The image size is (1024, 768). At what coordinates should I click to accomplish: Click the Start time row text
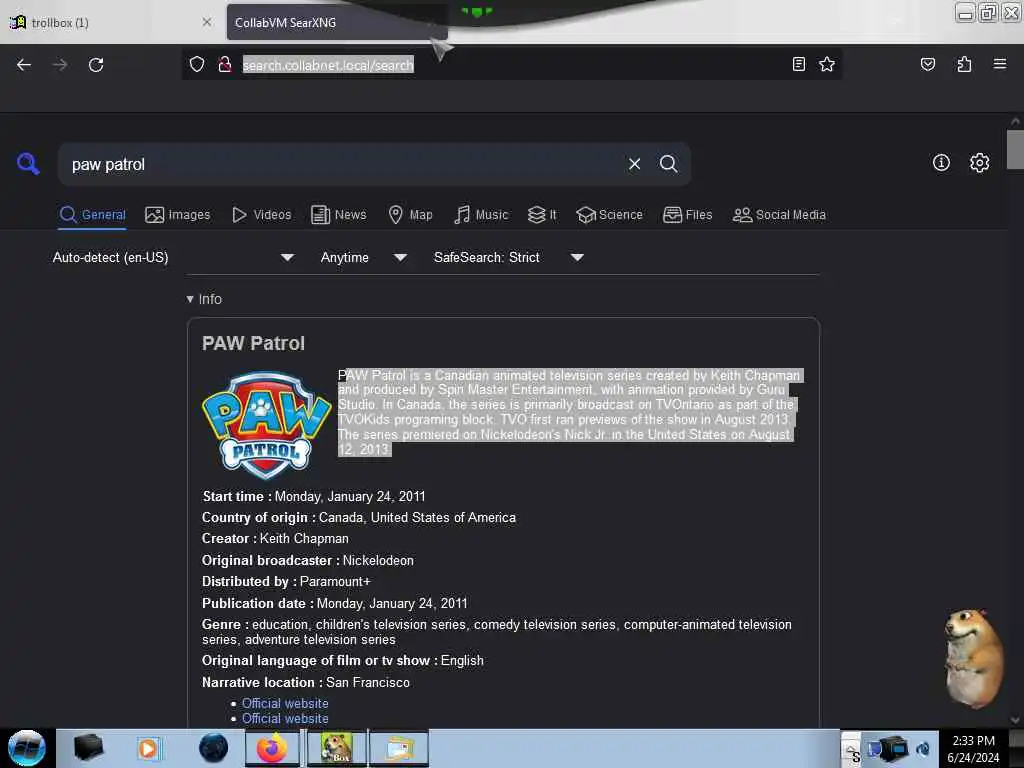pos(314,496)
